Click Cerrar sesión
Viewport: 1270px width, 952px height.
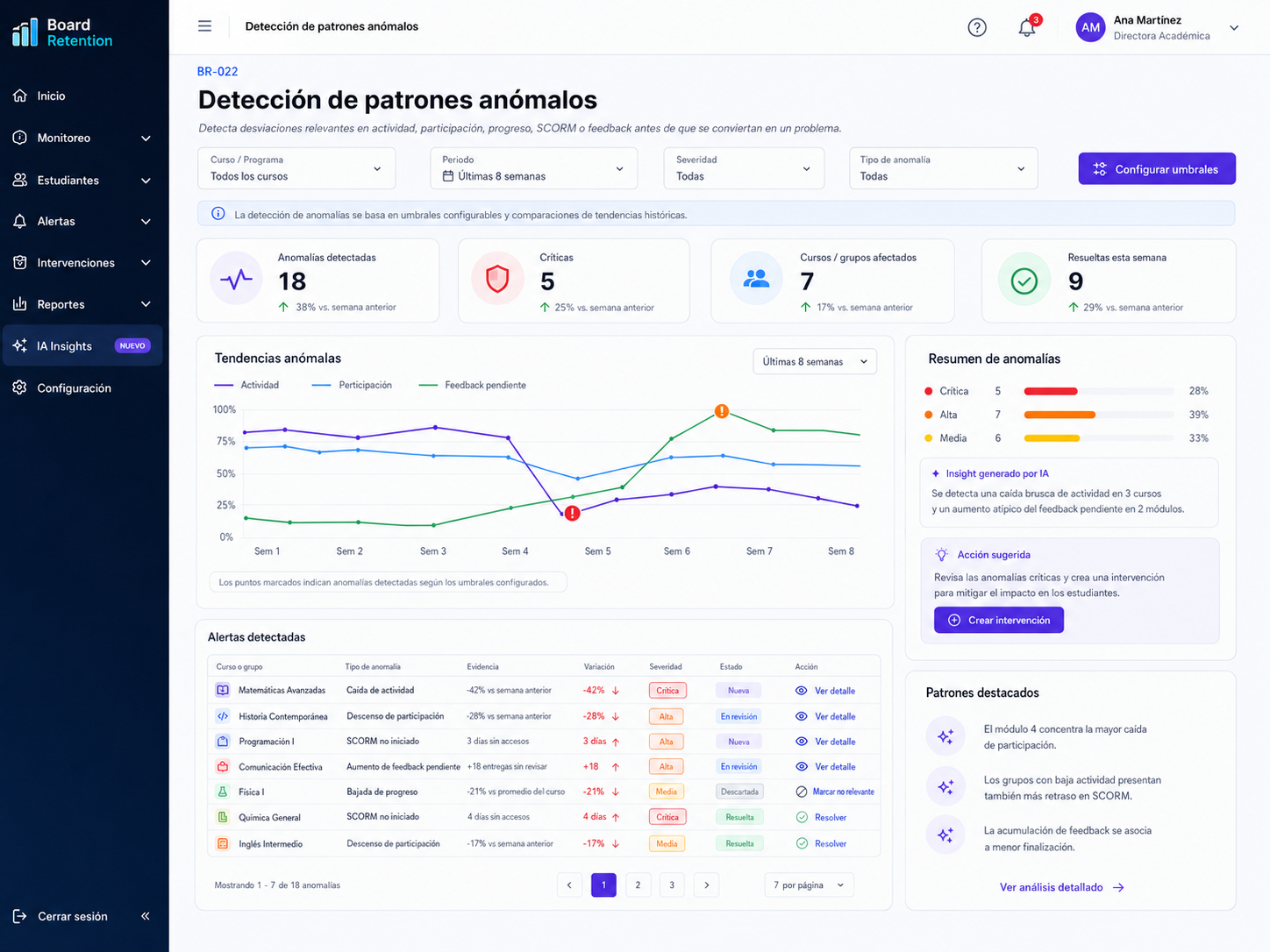click(x=61, y=916)
